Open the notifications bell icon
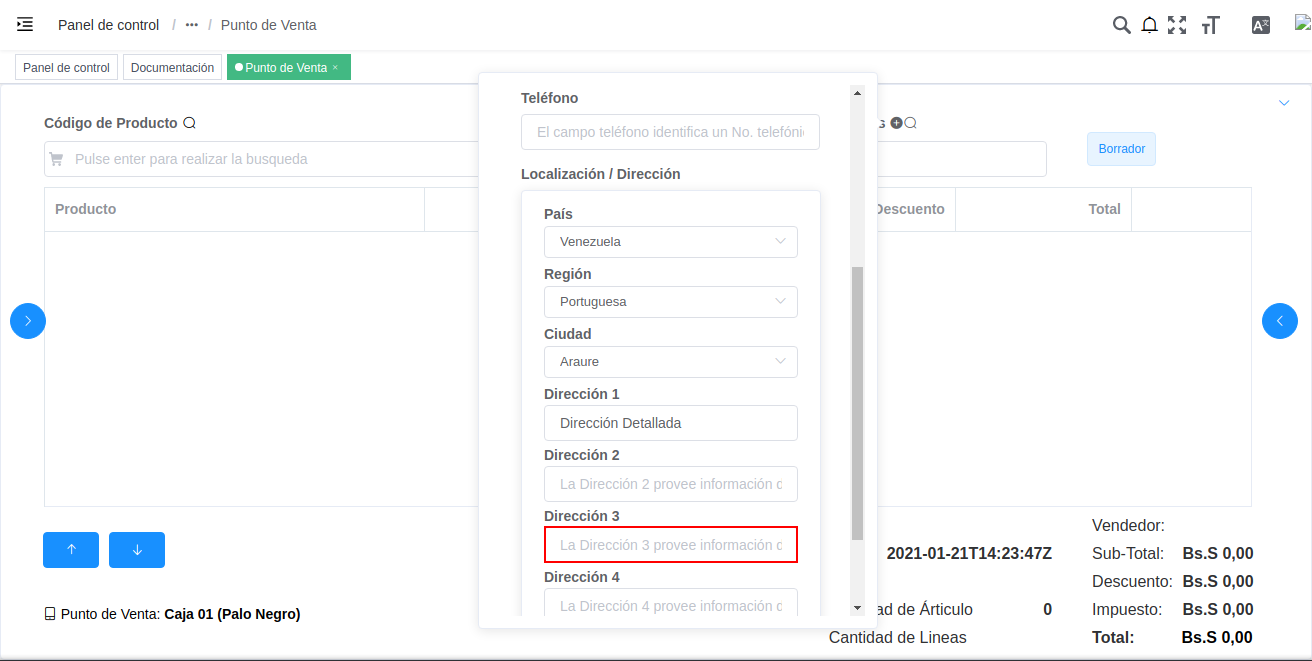 1149,24
